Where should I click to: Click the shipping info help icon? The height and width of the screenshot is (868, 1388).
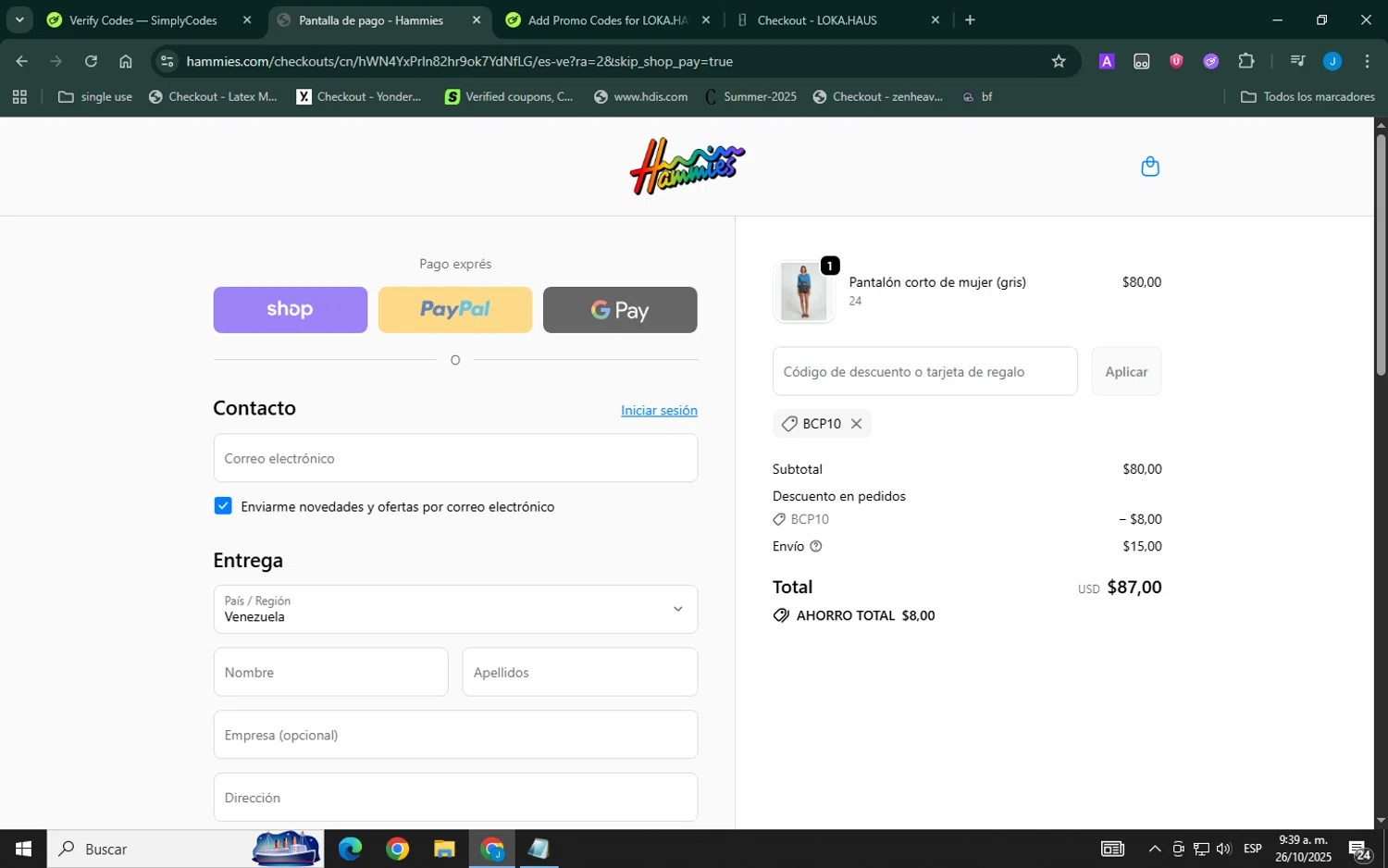coord(815,547)
